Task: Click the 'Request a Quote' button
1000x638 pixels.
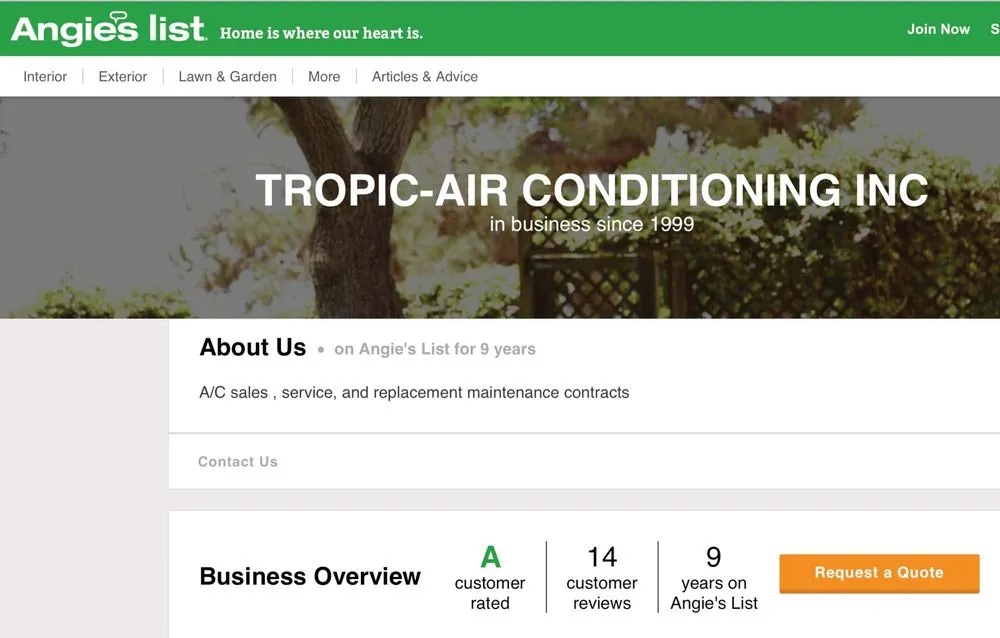Action: pyautogui.click(x=878, y=572)
